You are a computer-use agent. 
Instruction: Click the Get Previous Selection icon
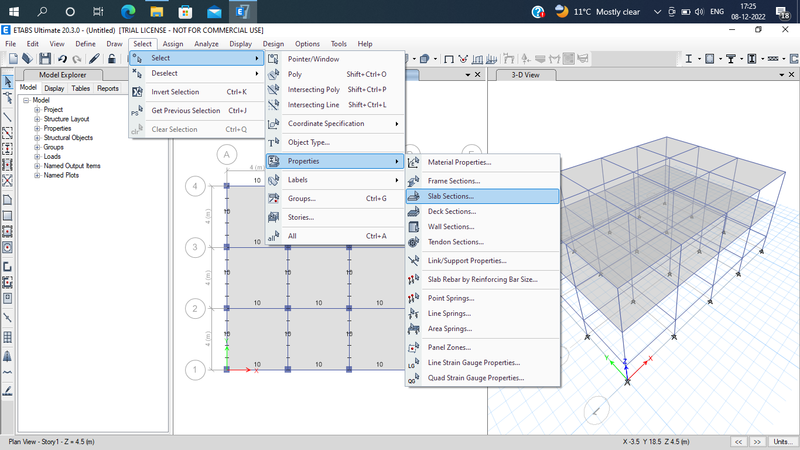[x=137, y=111]
